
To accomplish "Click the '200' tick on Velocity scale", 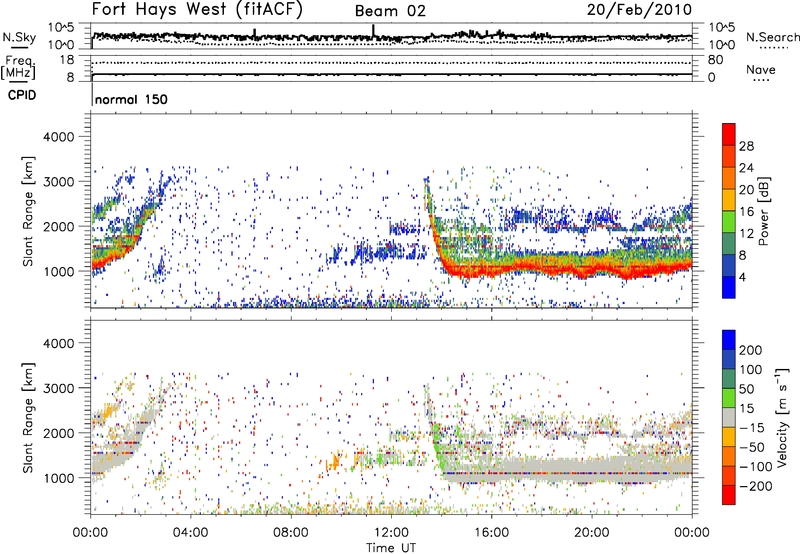I will point(751,350).
